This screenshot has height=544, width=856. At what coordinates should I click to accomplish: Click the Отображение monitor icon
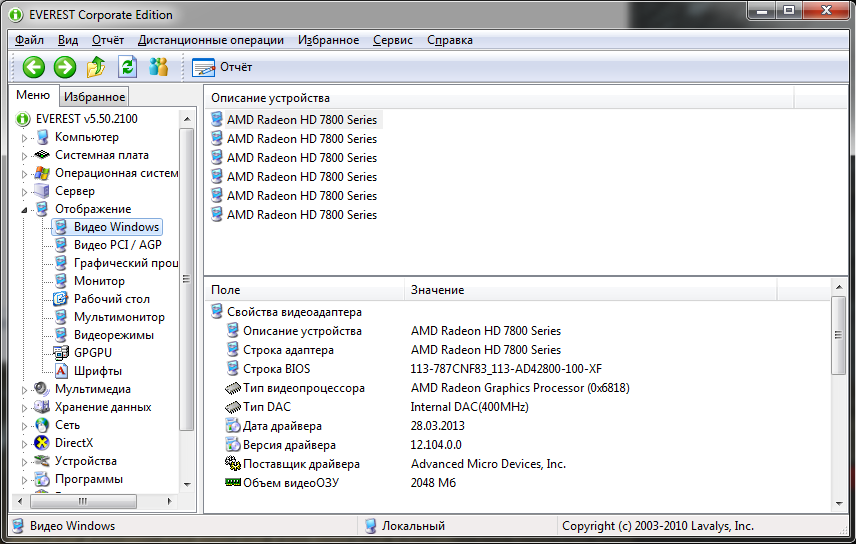pyautogui.click(x=43, y=209)
